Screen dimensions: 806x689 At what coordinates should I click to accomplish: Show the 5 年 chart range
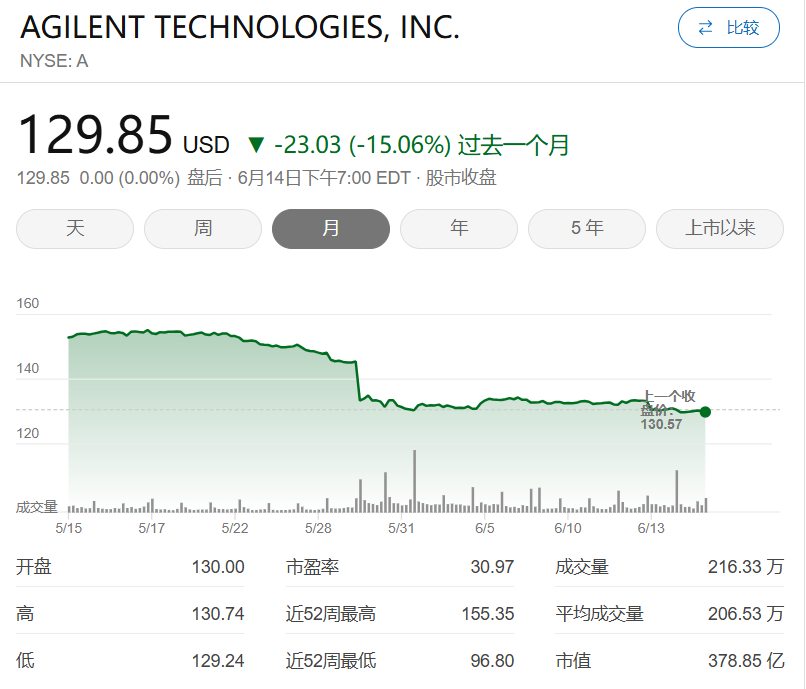point(587,228)
